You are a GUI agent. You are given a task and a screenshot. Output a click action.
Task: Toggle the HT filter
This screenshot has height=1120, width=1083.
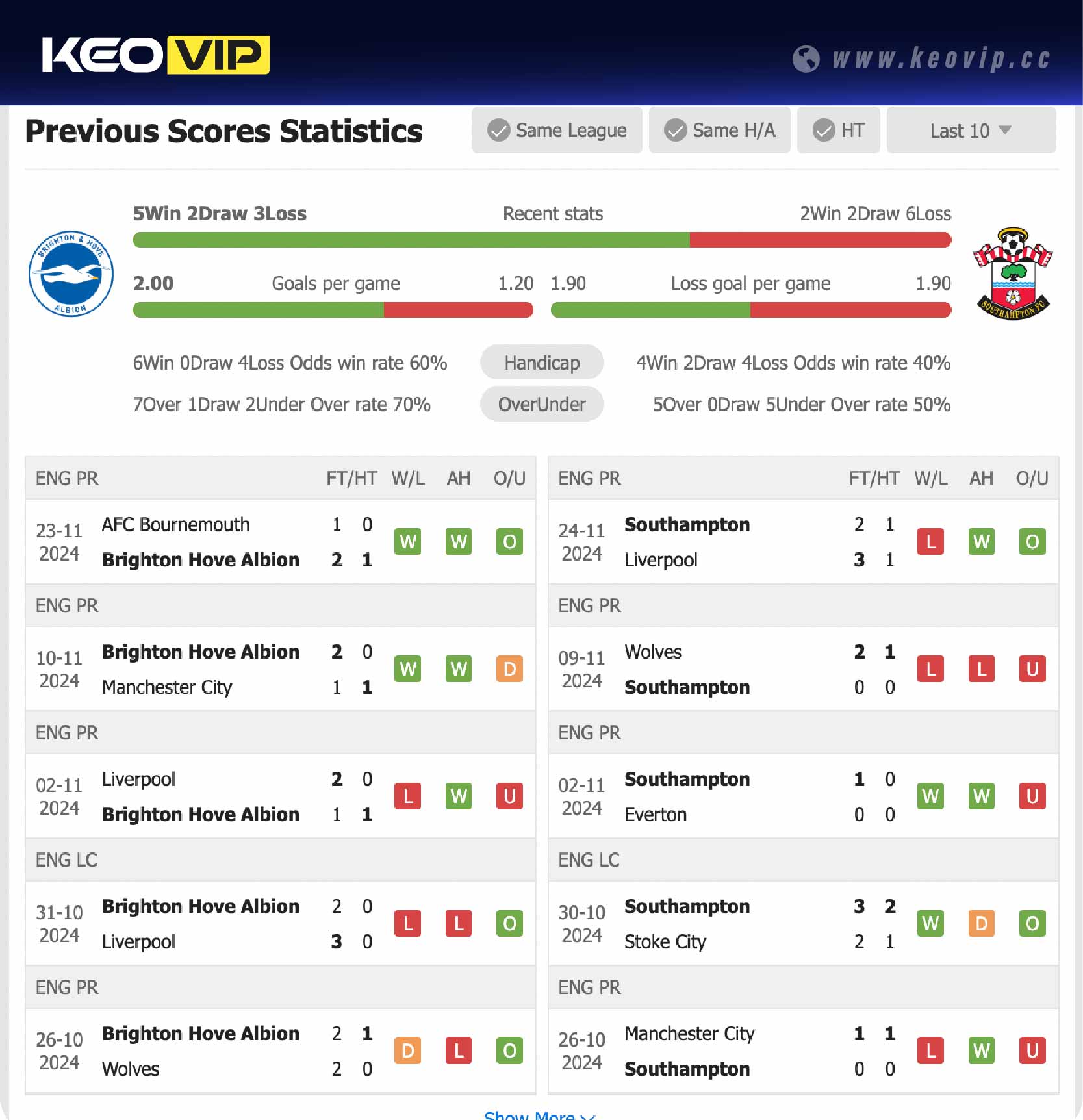(838, 130)
